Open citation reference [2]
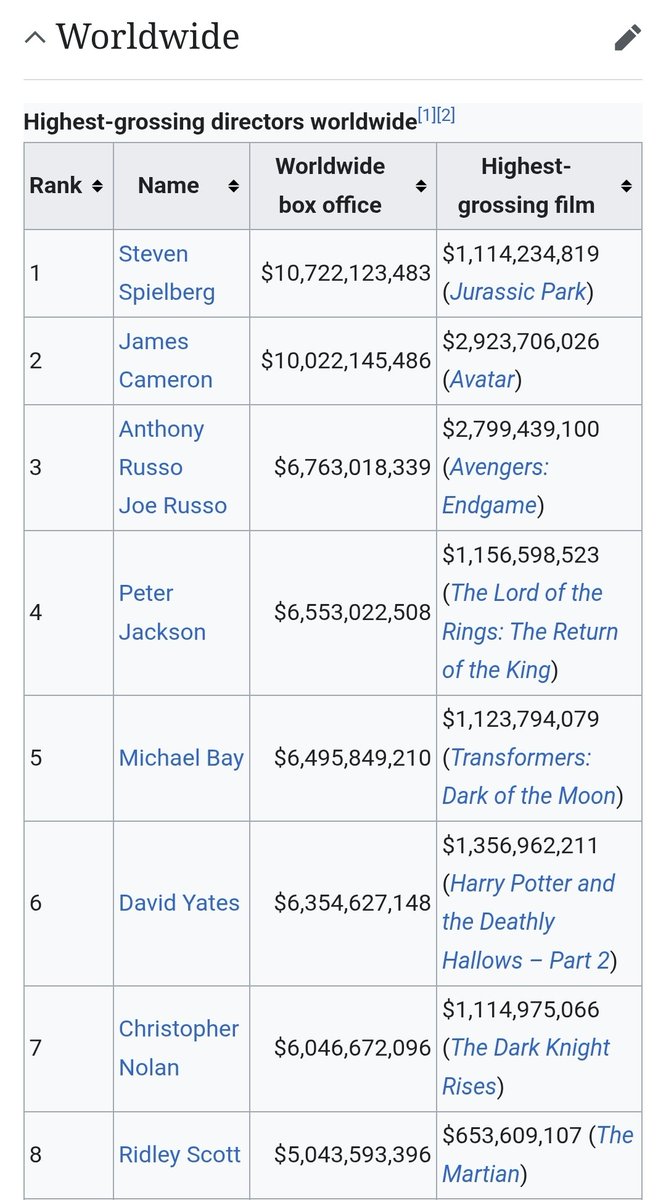 (446, 115)
